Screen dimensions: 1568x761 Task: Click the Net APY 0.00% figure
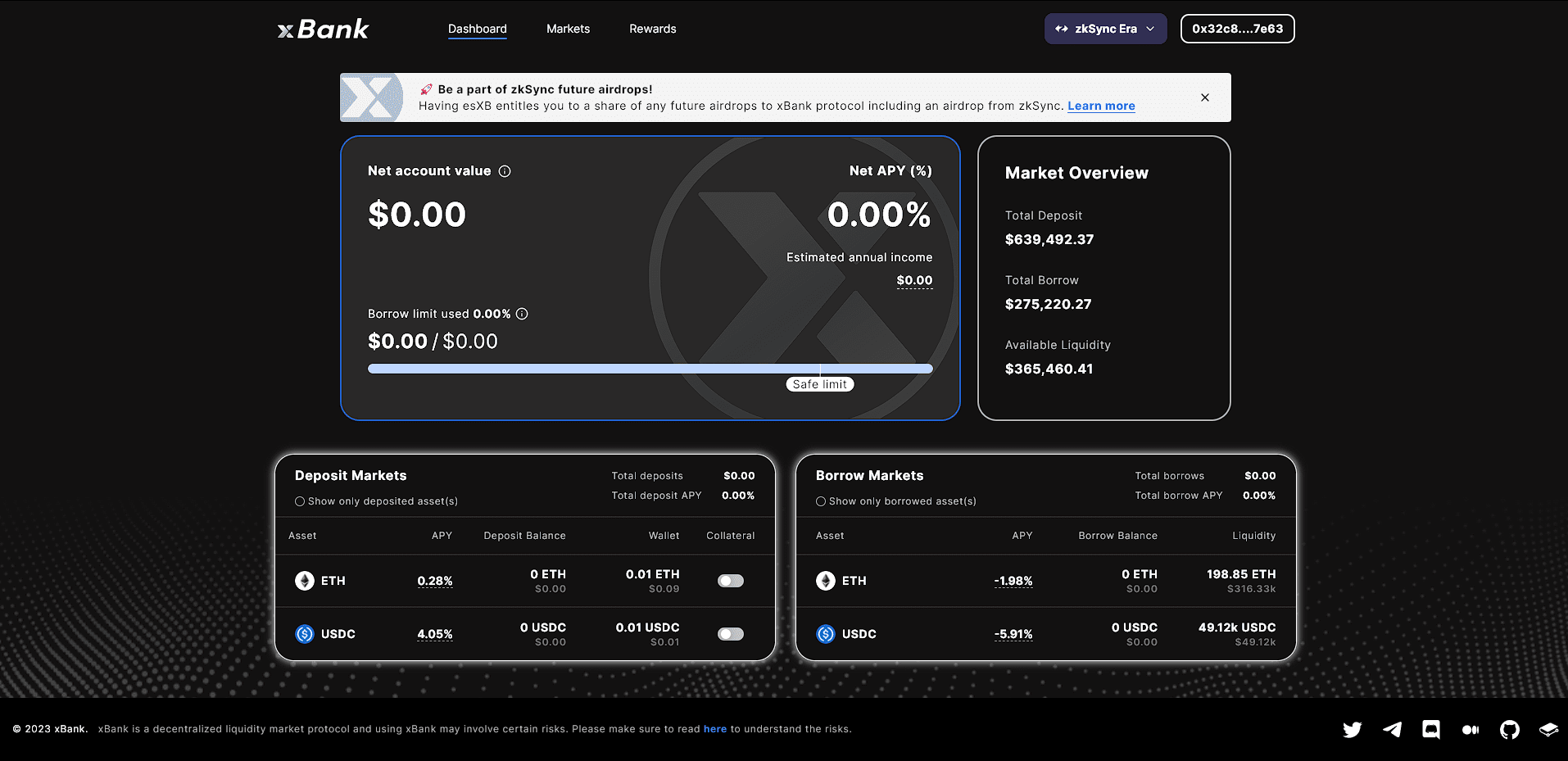pos(879,215)
